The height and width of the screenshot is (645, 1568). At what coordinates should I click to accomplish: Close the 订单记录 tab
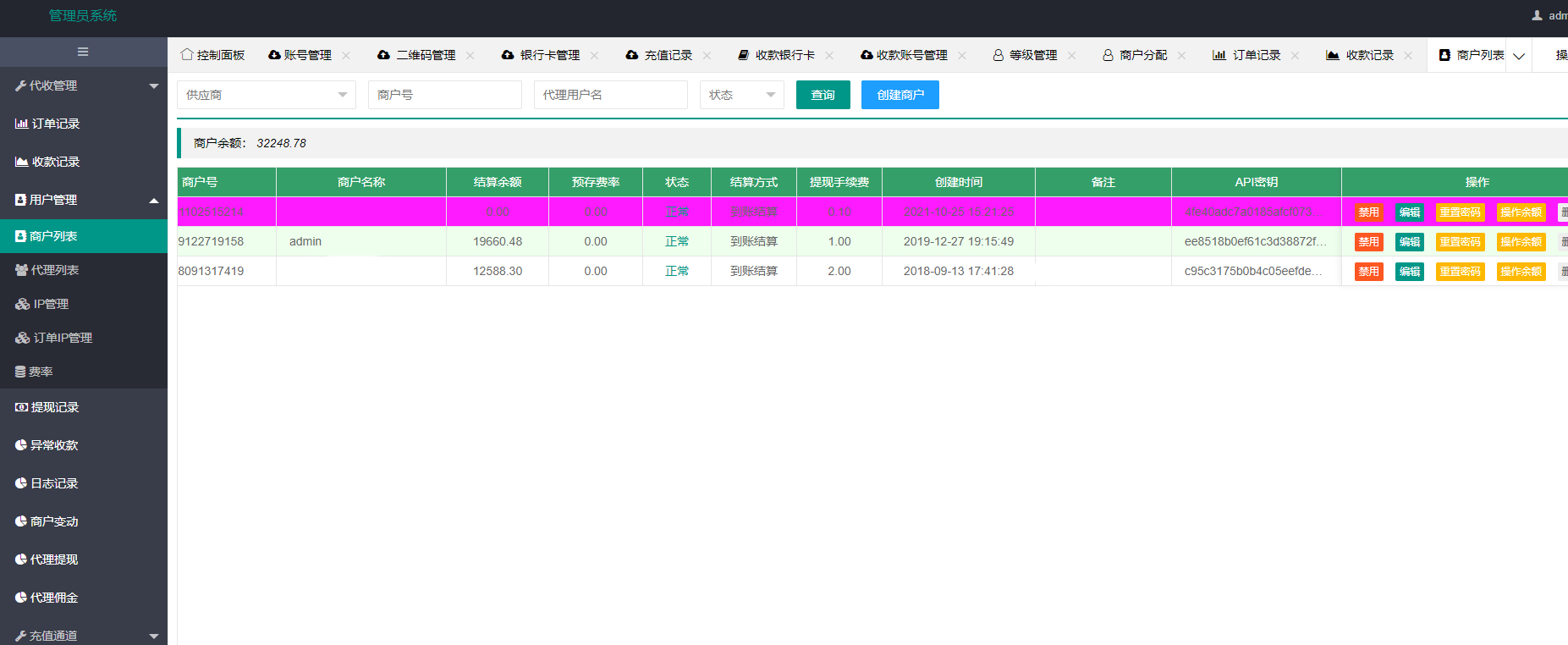(x=1295, y=56)
